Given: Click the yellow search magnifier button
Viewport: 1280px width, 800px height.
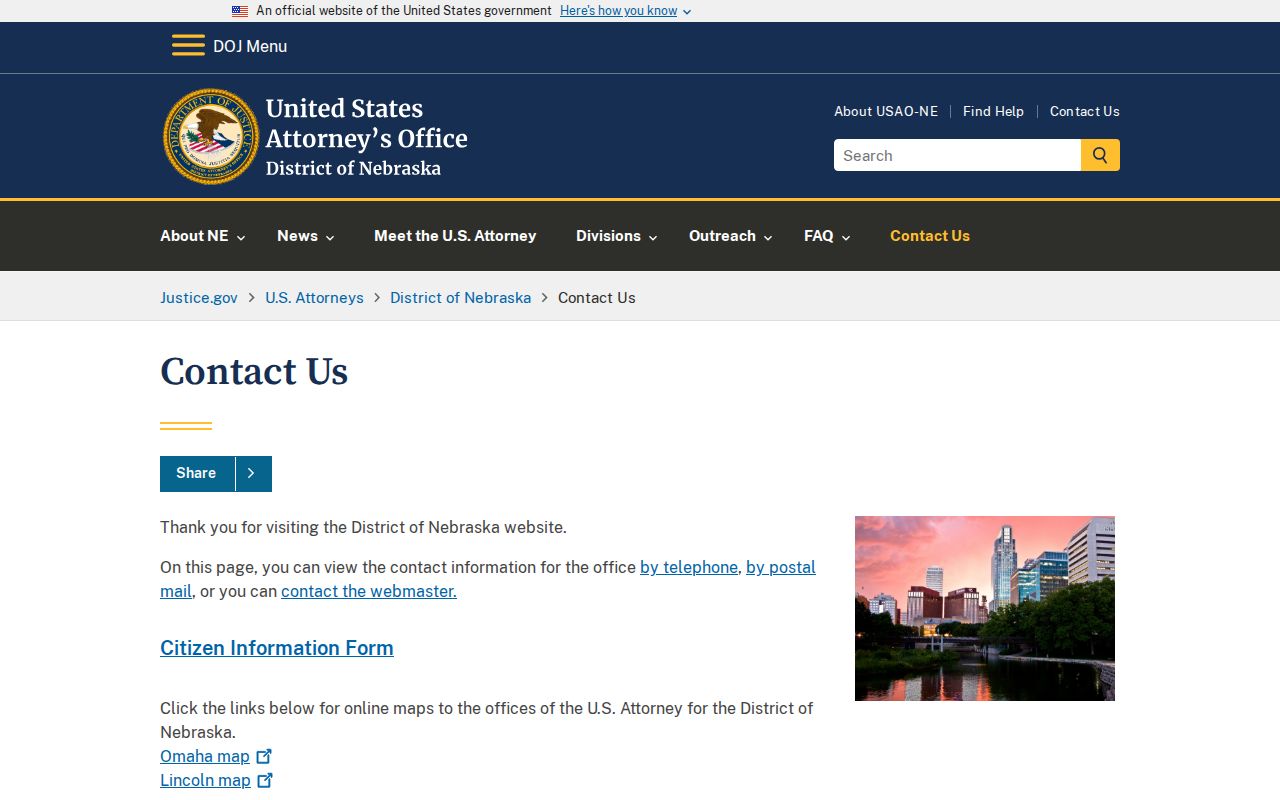Looking at the screenshot, I should 1100,155.
